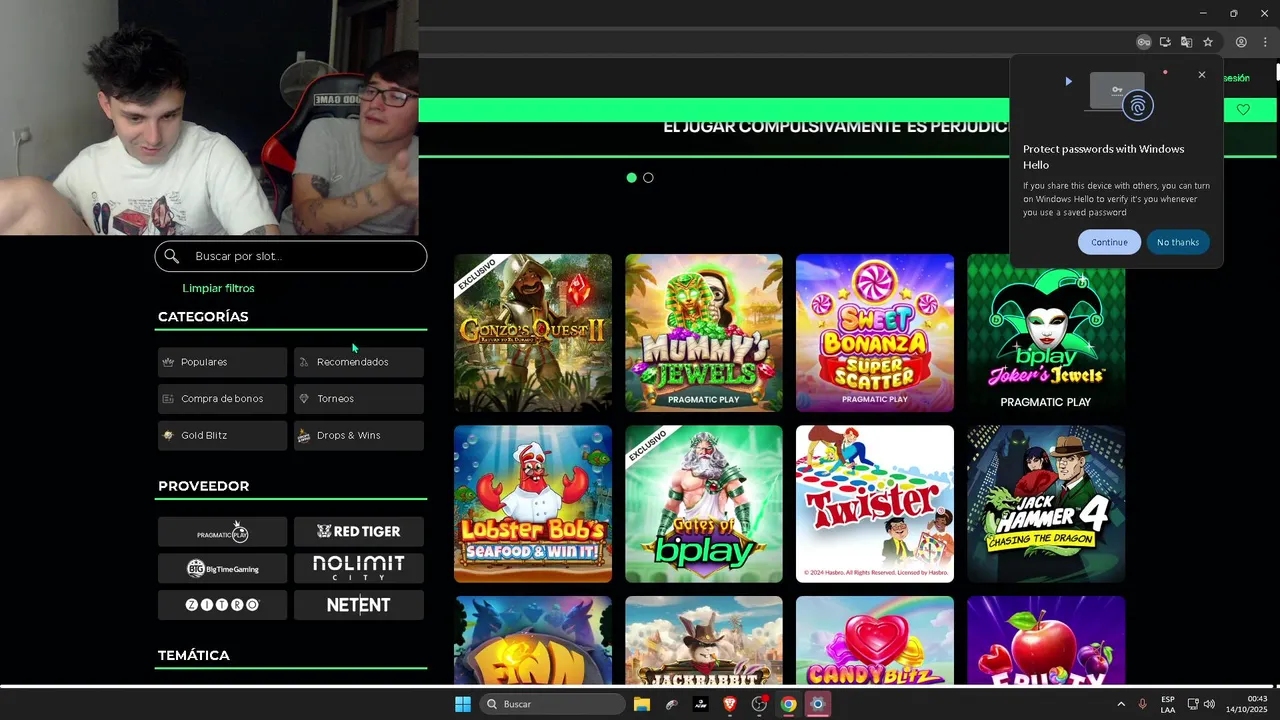Click the magnifier icon in slot search
This screenshot has width=1280, height=720.
click(172, 256)
